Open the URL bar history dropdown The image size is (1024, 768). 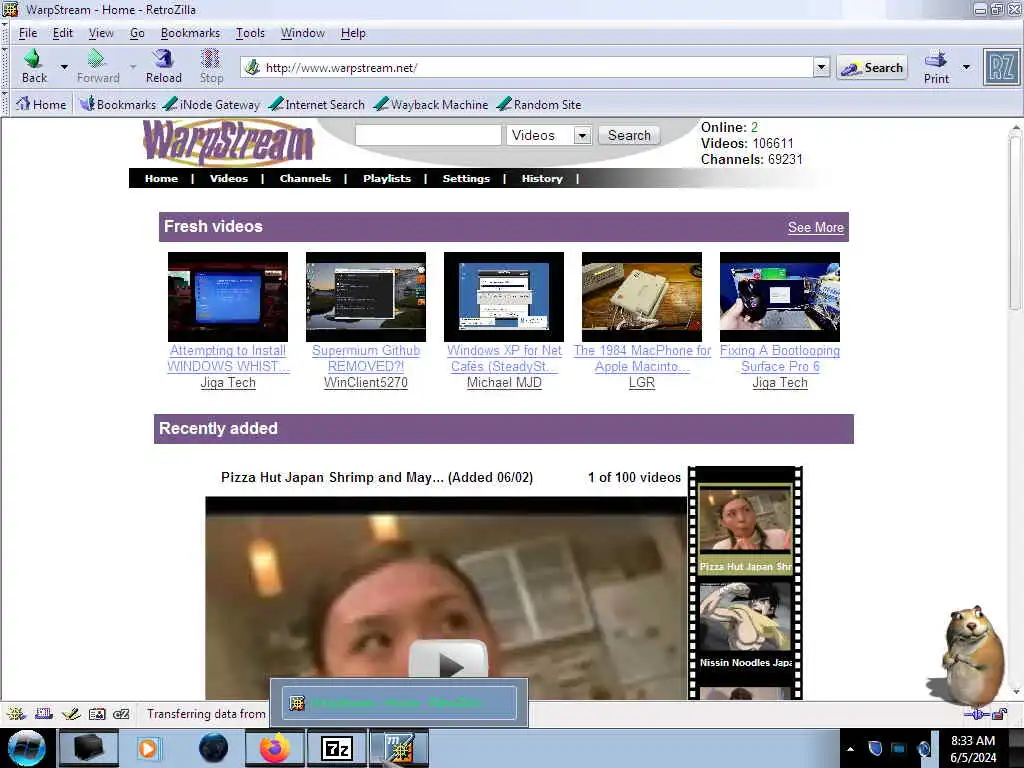tap(822, 67)
